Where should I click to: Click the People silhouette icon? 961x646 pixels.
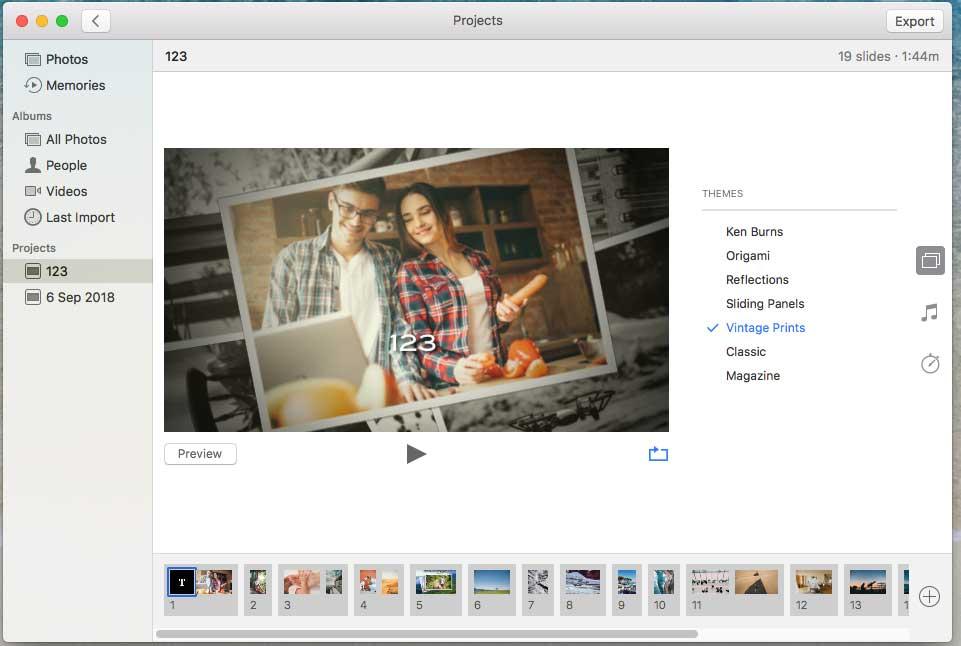coord(33,165)
